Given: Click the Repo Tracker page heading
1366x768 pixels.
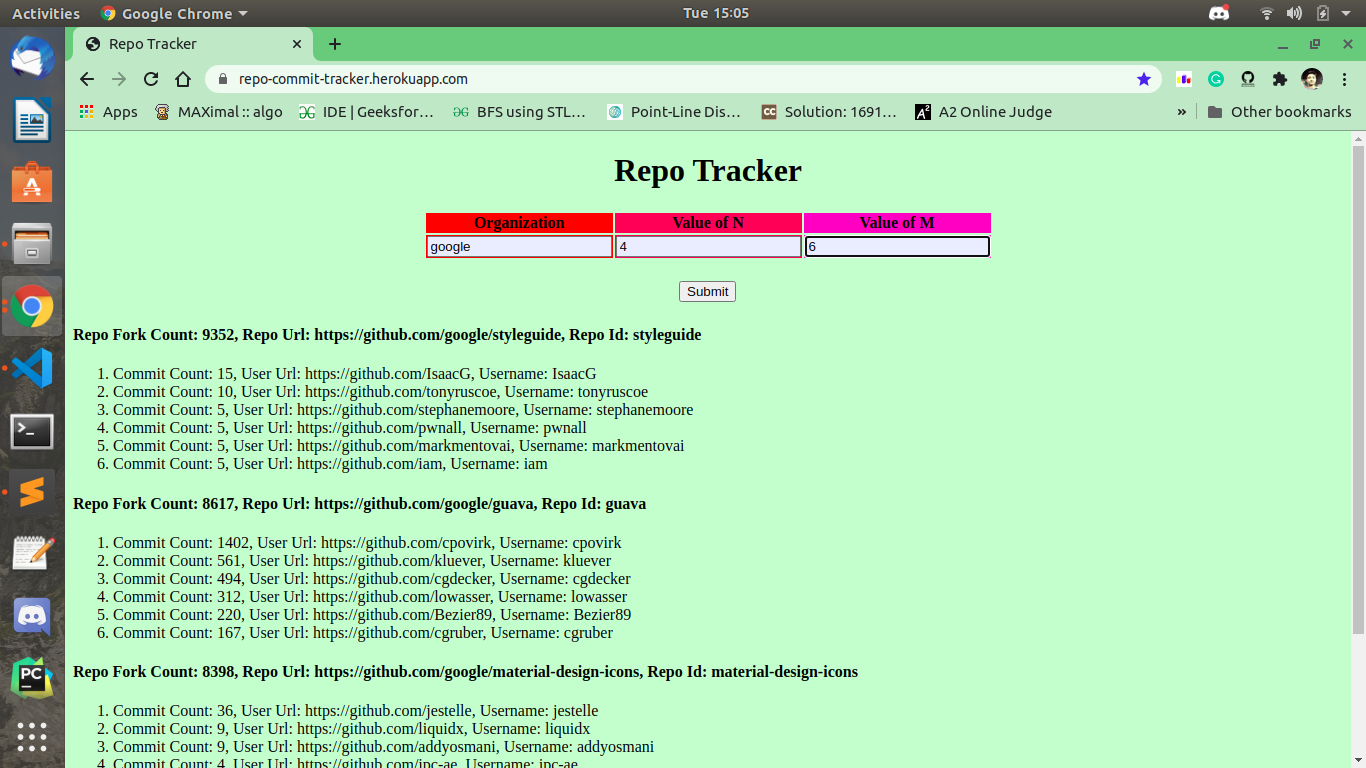Looking at the screenshot, I should click(708, 170).
